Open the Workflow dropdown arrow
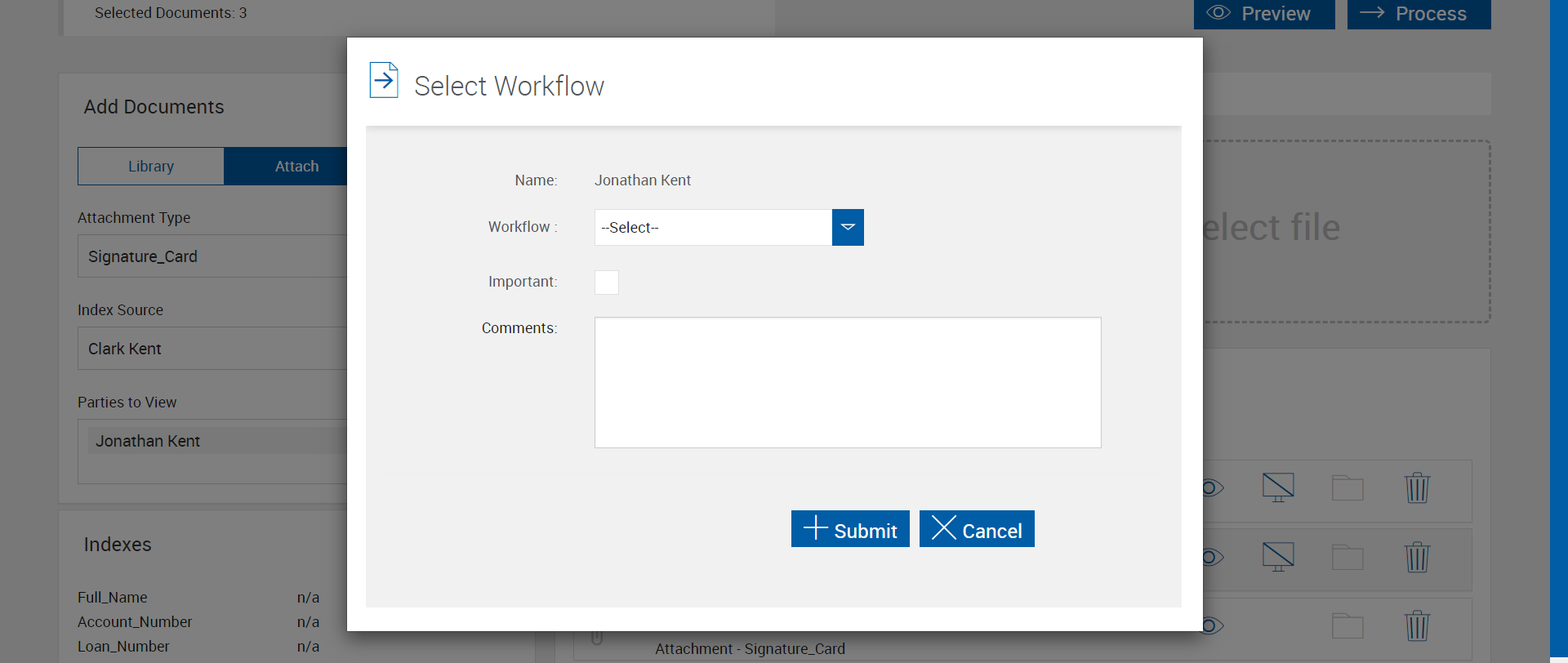The height and width of the screenshot is (663, 1568). point(848,227)
